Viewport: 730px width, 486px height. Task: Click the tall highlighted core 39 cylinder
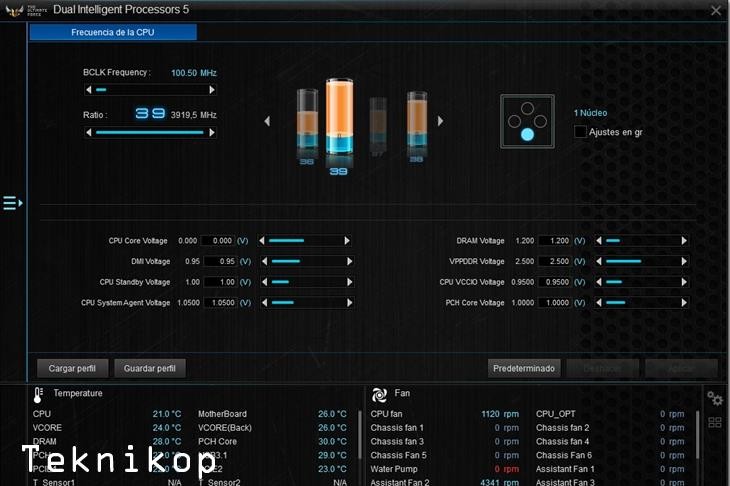point(337,120)
